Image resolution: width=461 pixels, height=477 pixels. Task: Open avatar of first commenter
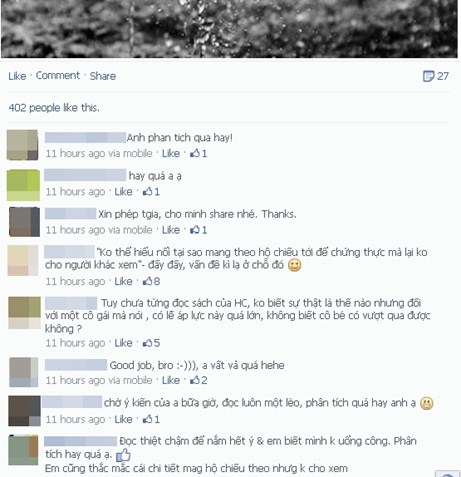(23, 145)
